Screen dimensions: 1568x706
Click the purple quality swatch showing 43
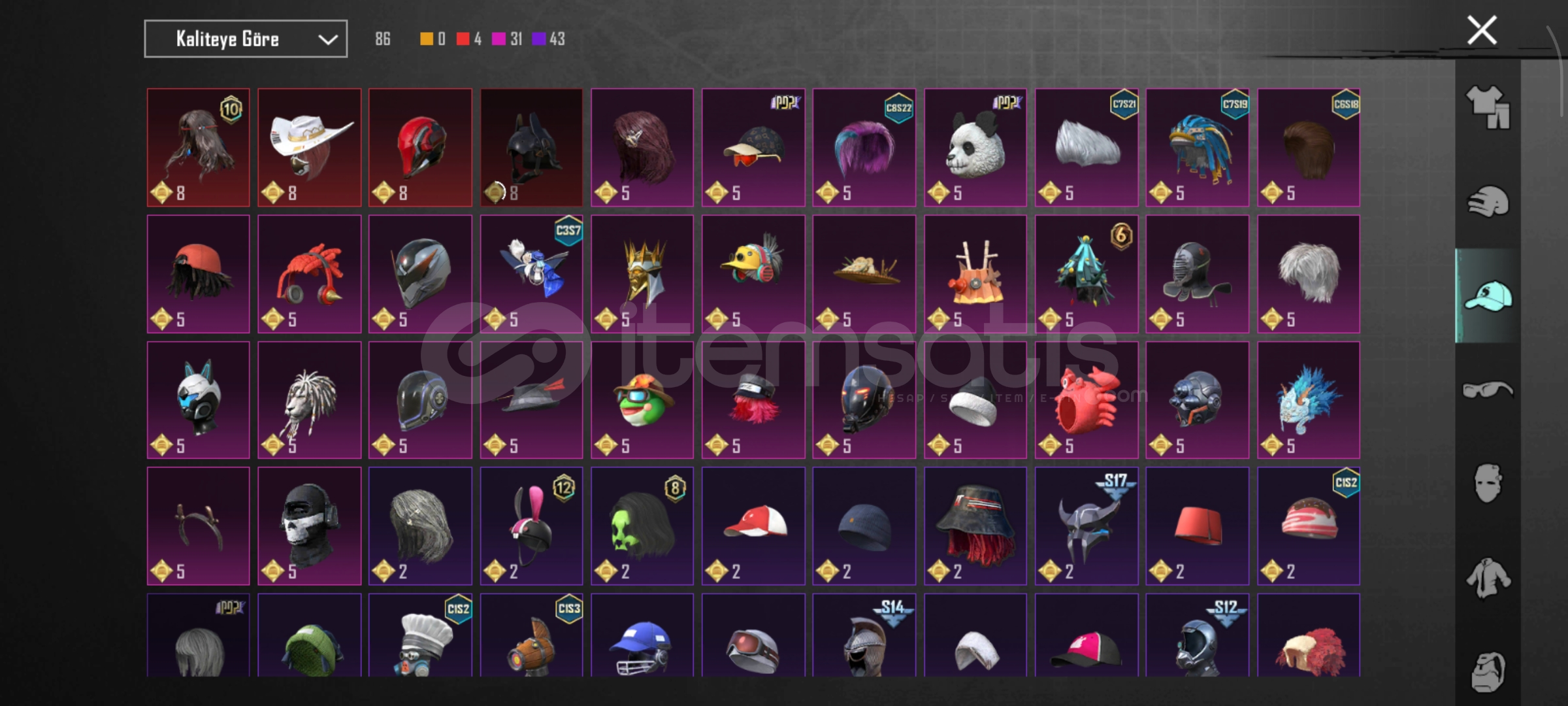(x=538, y=39)
